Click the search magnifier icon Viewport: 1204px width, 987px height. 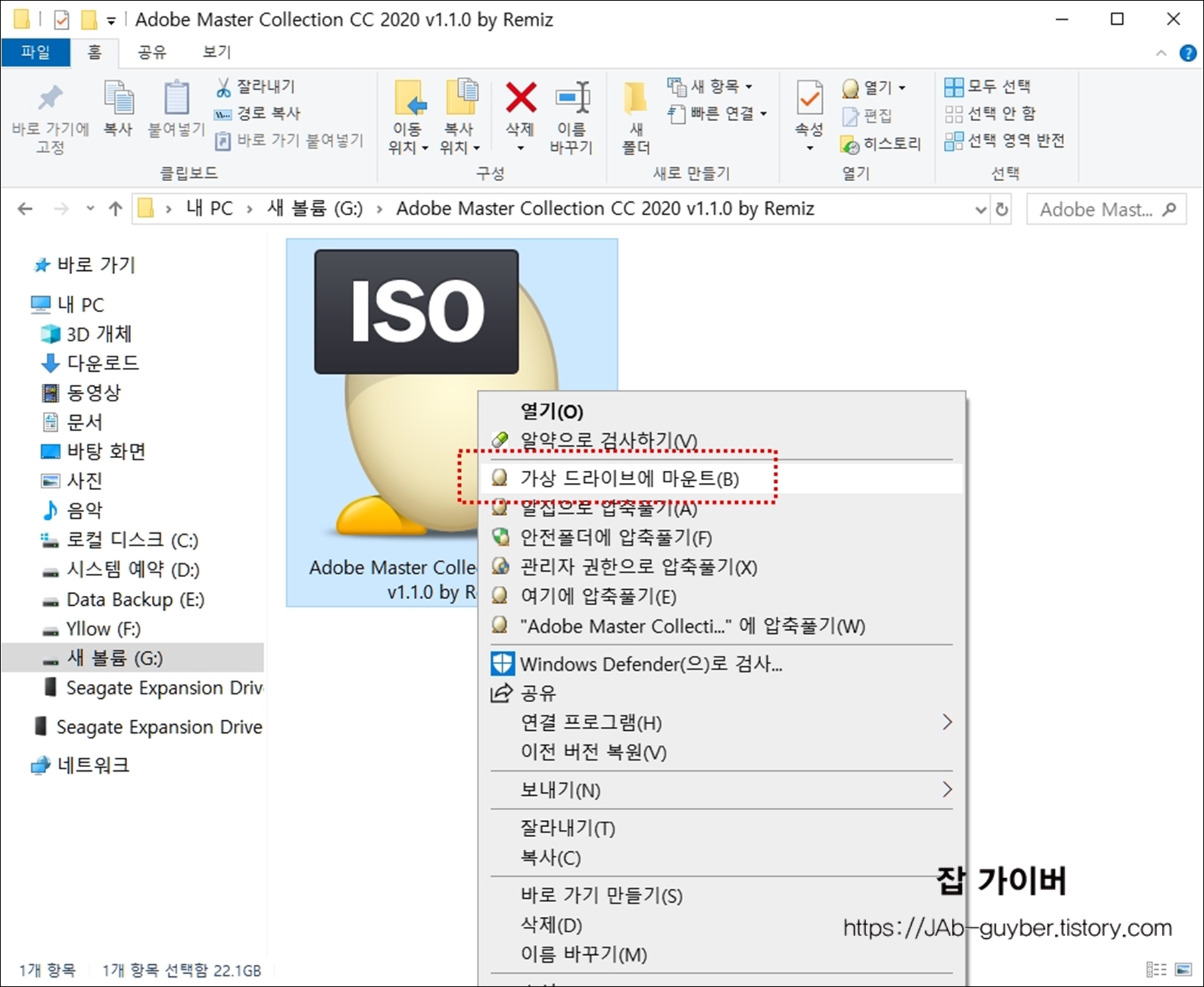tap(1169, 209)
